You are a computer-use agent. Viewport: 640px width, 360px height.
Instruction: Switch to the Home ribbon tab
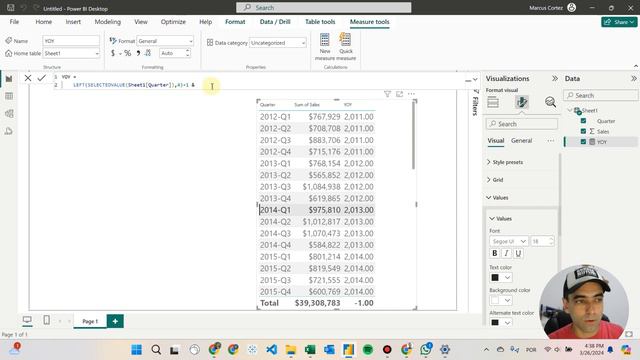pos(43,22)
